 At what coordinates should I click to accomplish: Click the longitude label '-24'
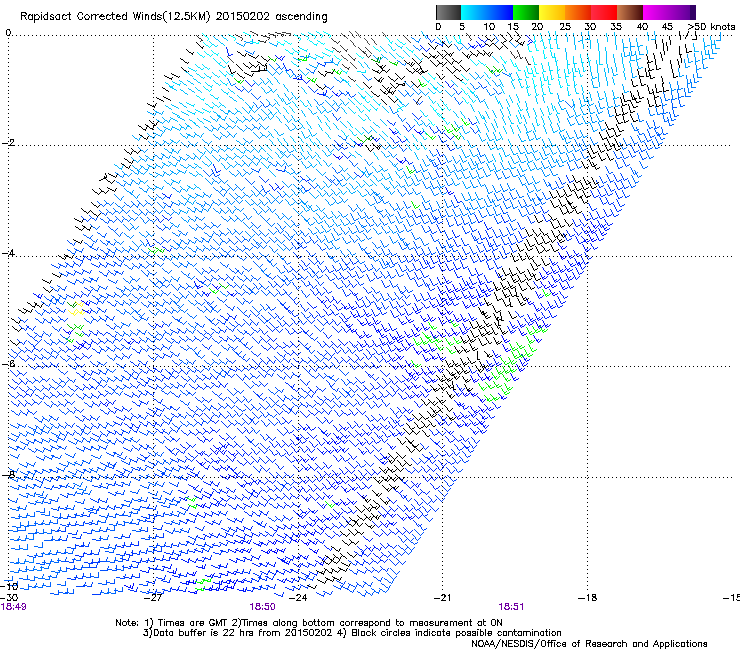click(298, 598)
